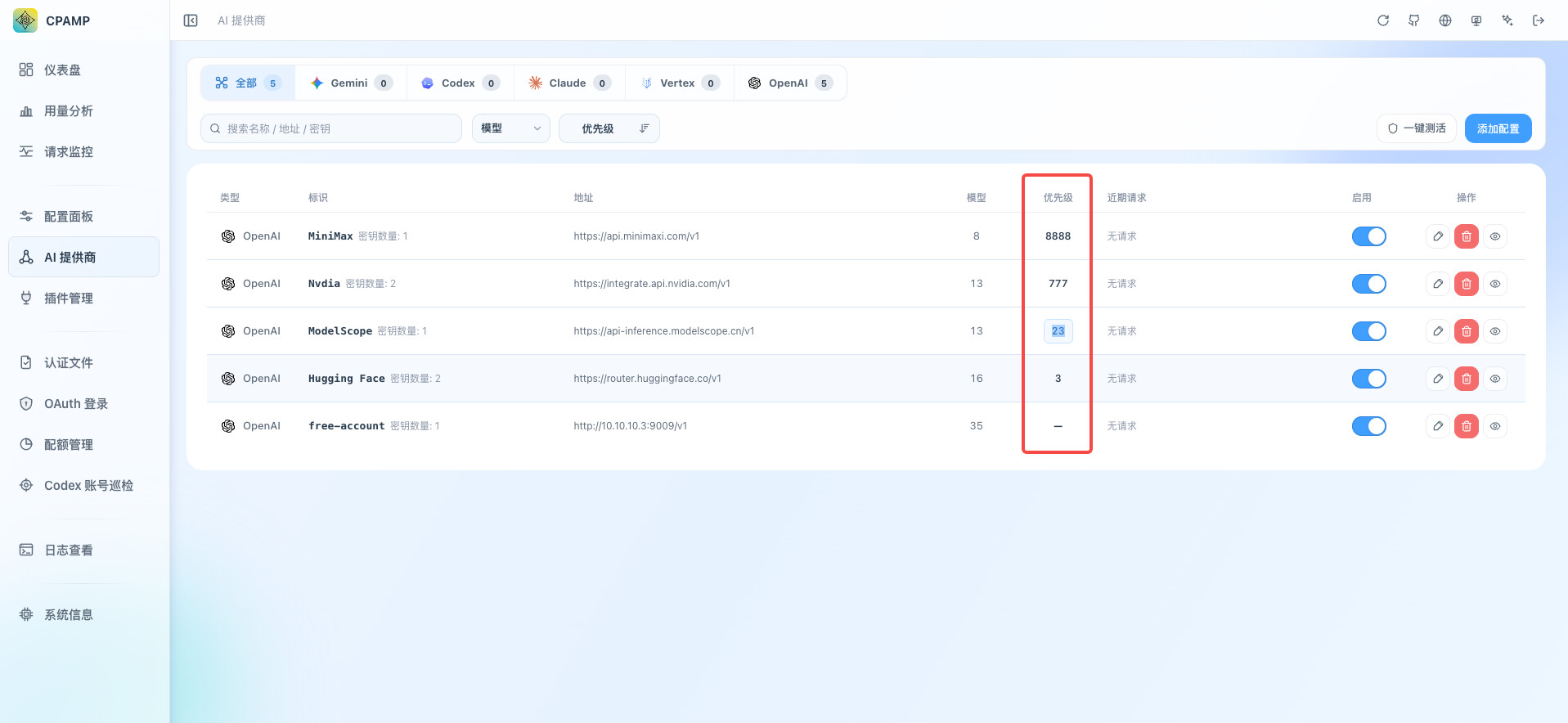Click the refresh icon in the top bar
1568x723 pixels.
(1383, 20)
